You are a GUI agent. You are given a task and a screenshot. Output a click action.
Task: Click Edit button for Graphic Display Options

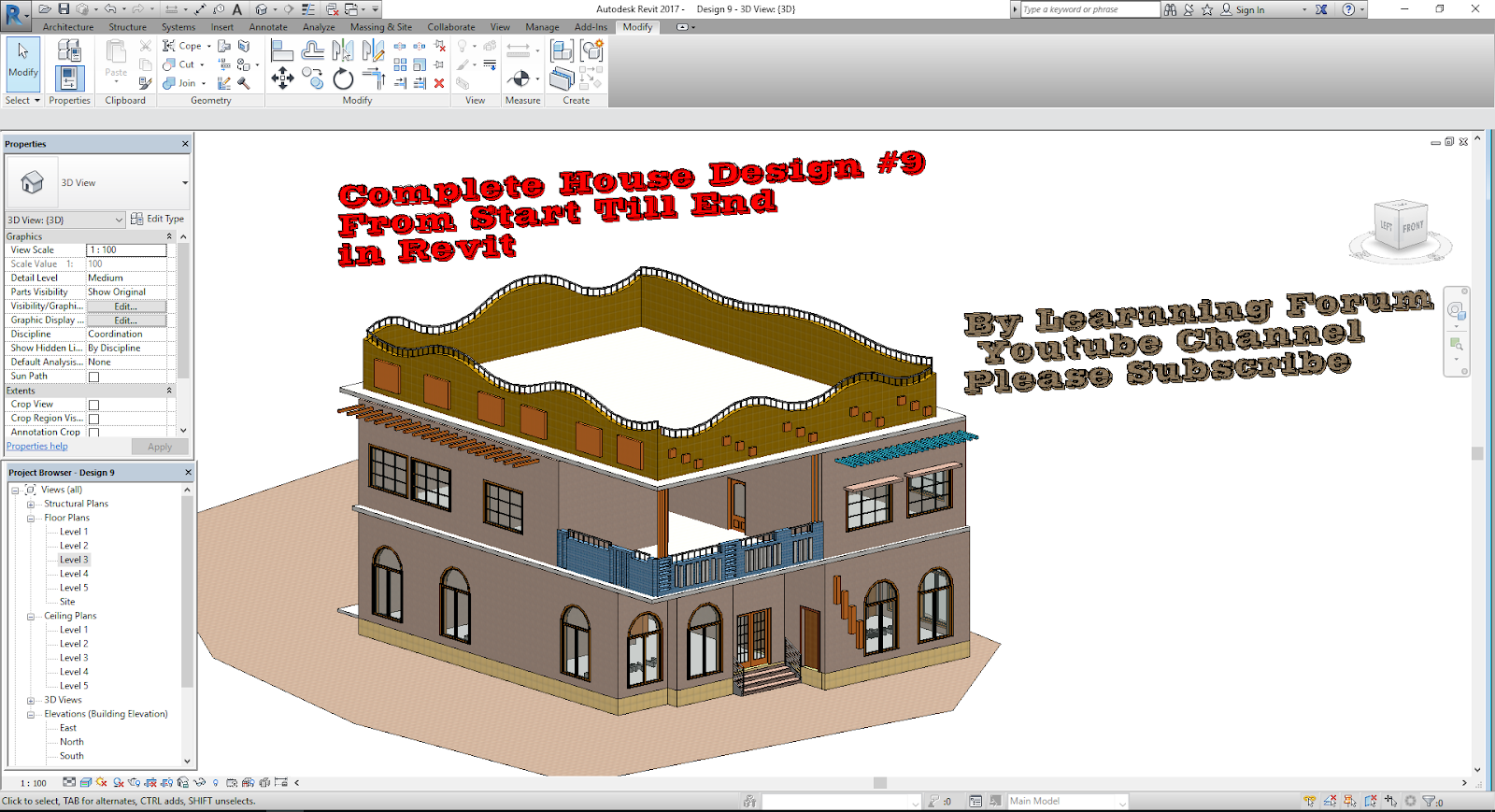click(126, 321)
